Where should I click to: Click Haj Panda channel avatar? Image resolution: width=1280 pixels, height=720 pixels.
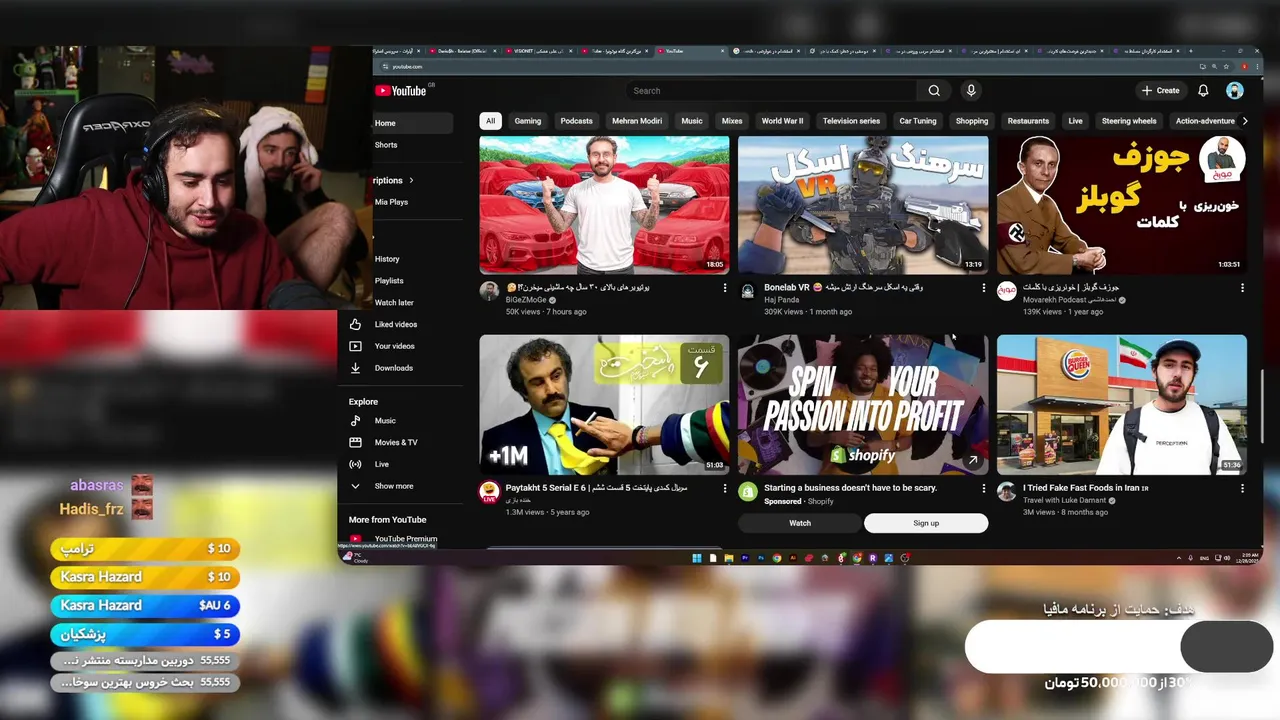click(747, 291)
